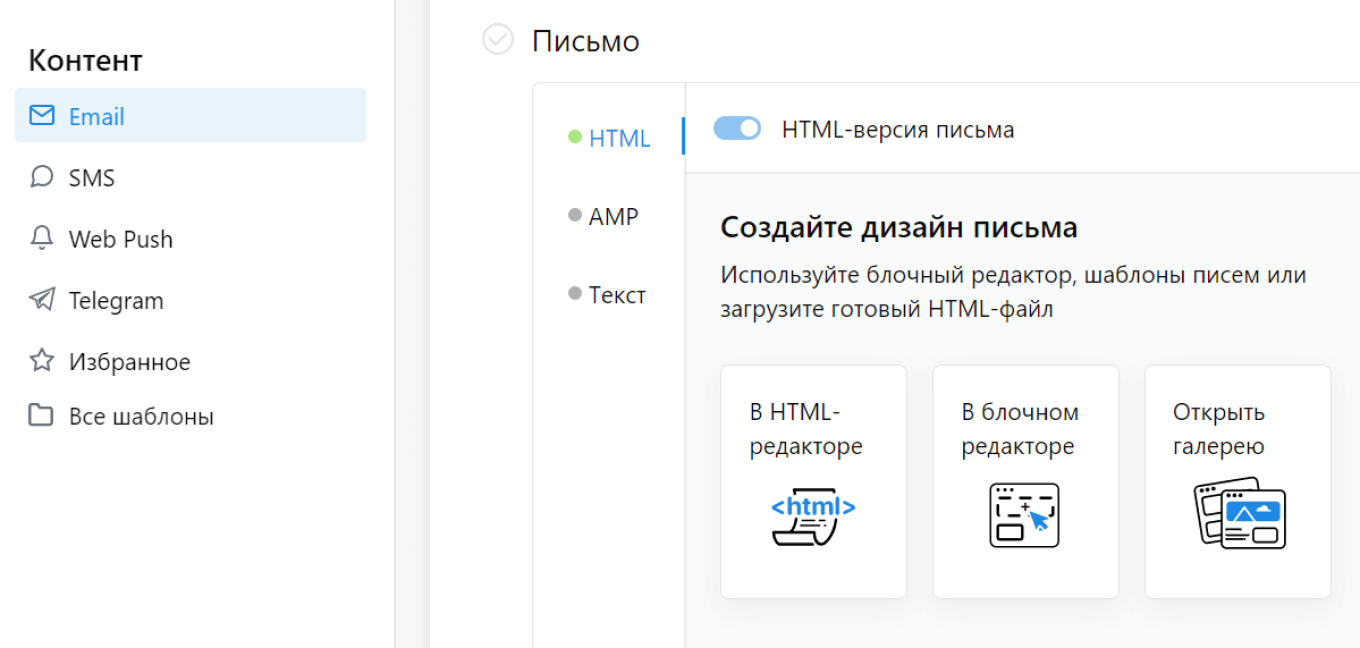Switch to the HTML tab
Screen dimensions: 1360x648
click(x=620, y=138)
